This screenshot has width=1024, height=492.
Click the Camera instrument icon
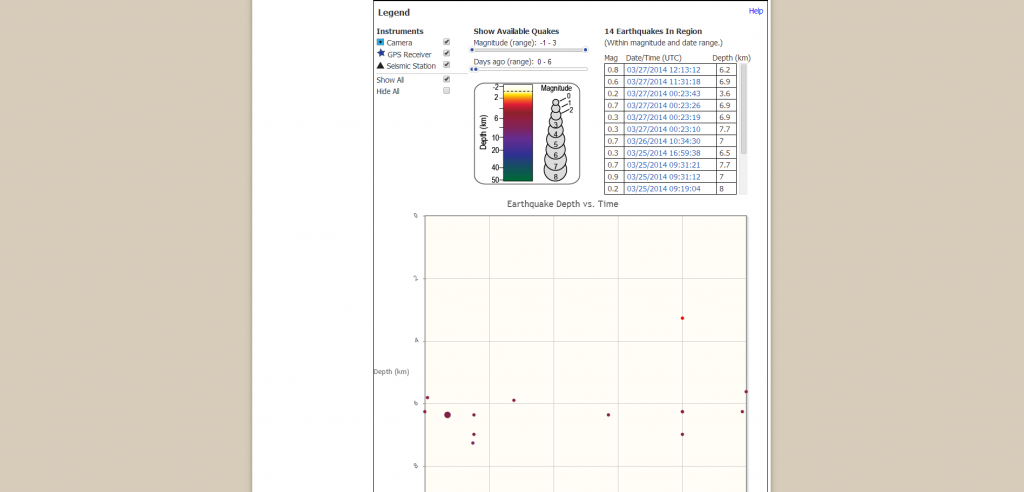(380, 42)
